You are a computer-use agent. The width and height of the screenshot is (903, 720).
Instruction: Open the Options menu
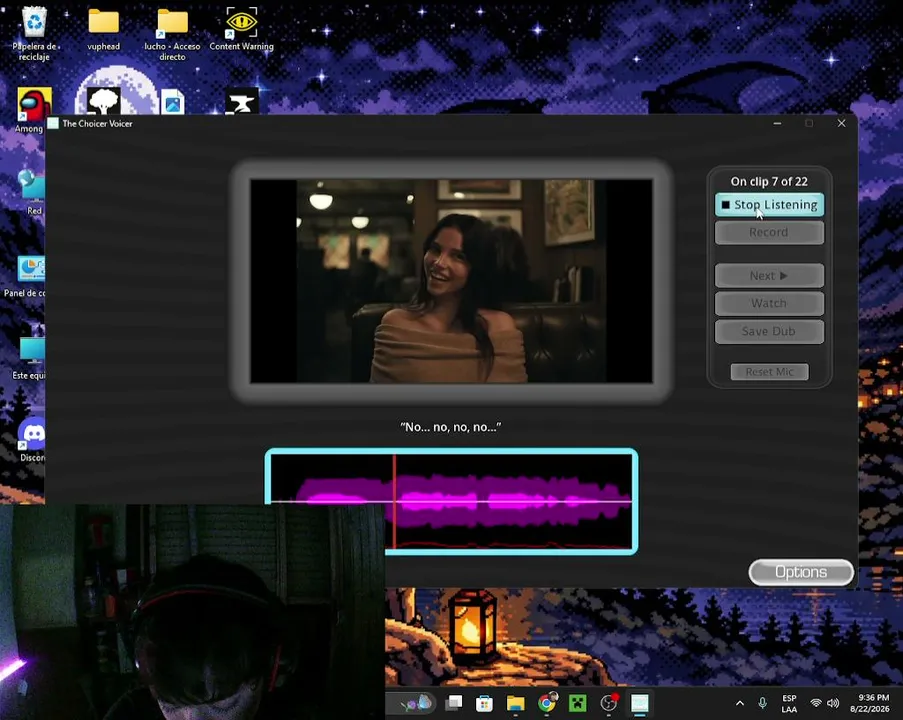pyautogui.click(x=800, y=572)
